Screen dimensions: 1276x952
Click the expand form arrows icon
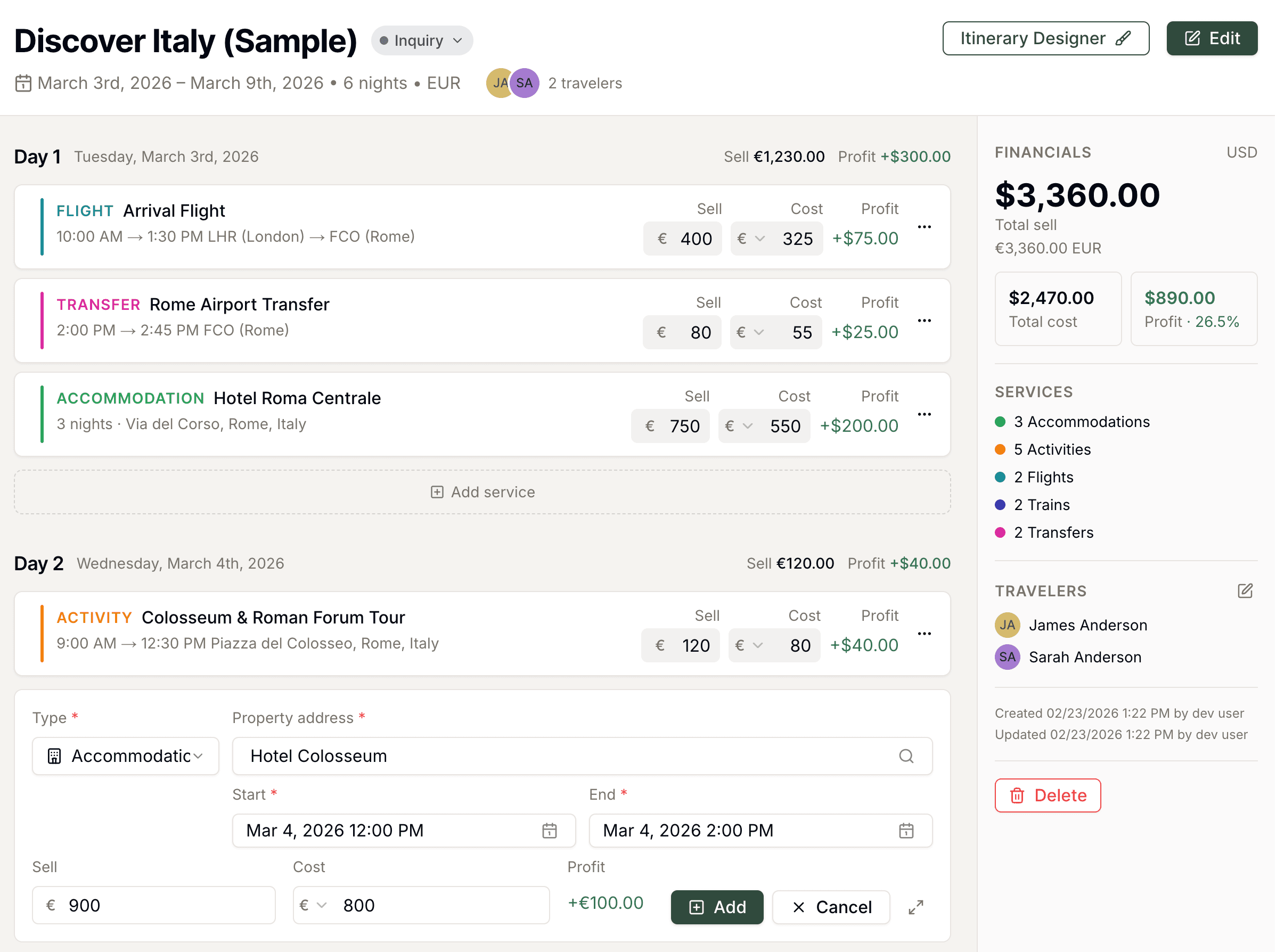[915, 907]
